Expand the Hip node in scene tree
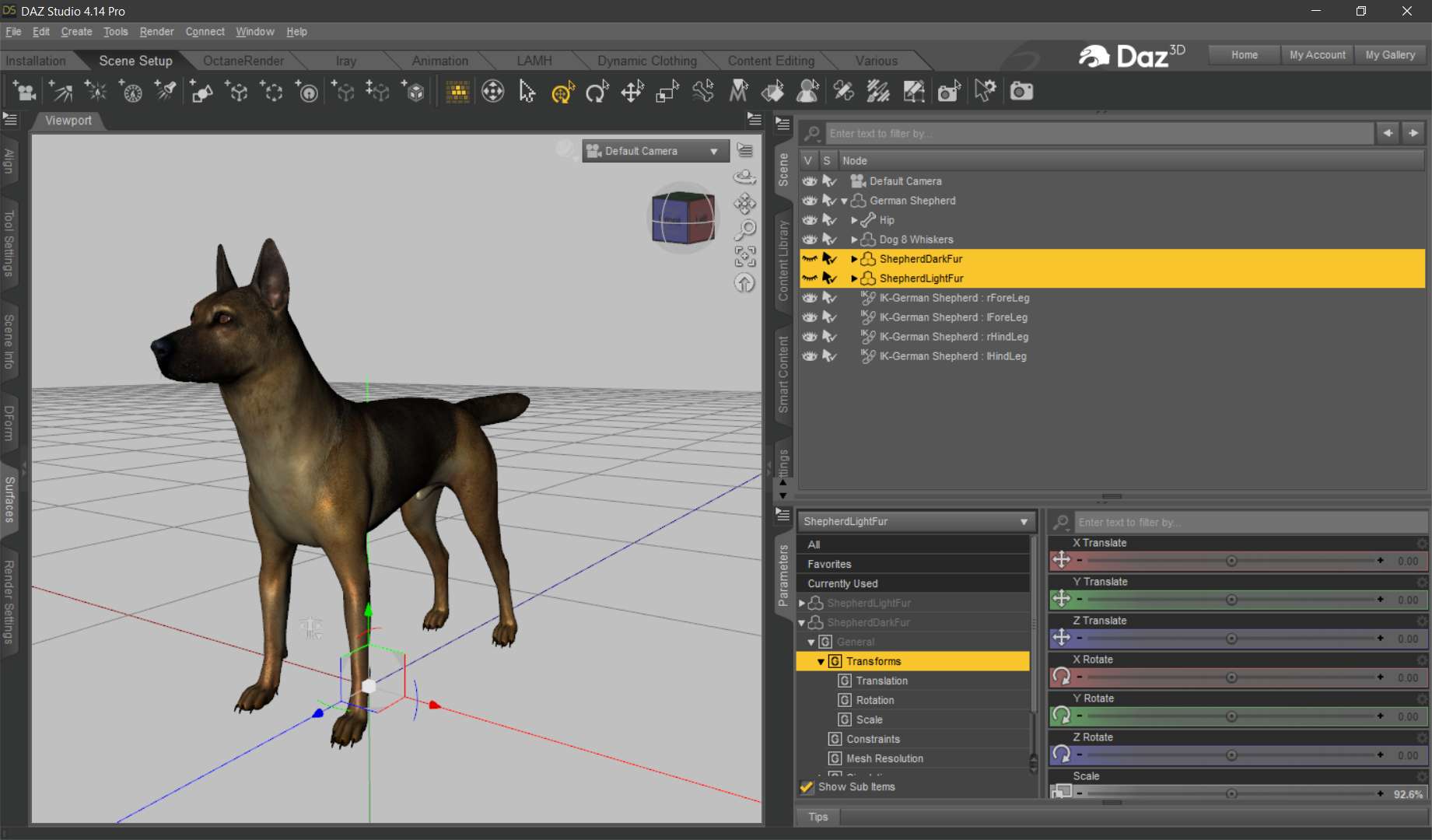1432x840 pixels. click(854, 220)
